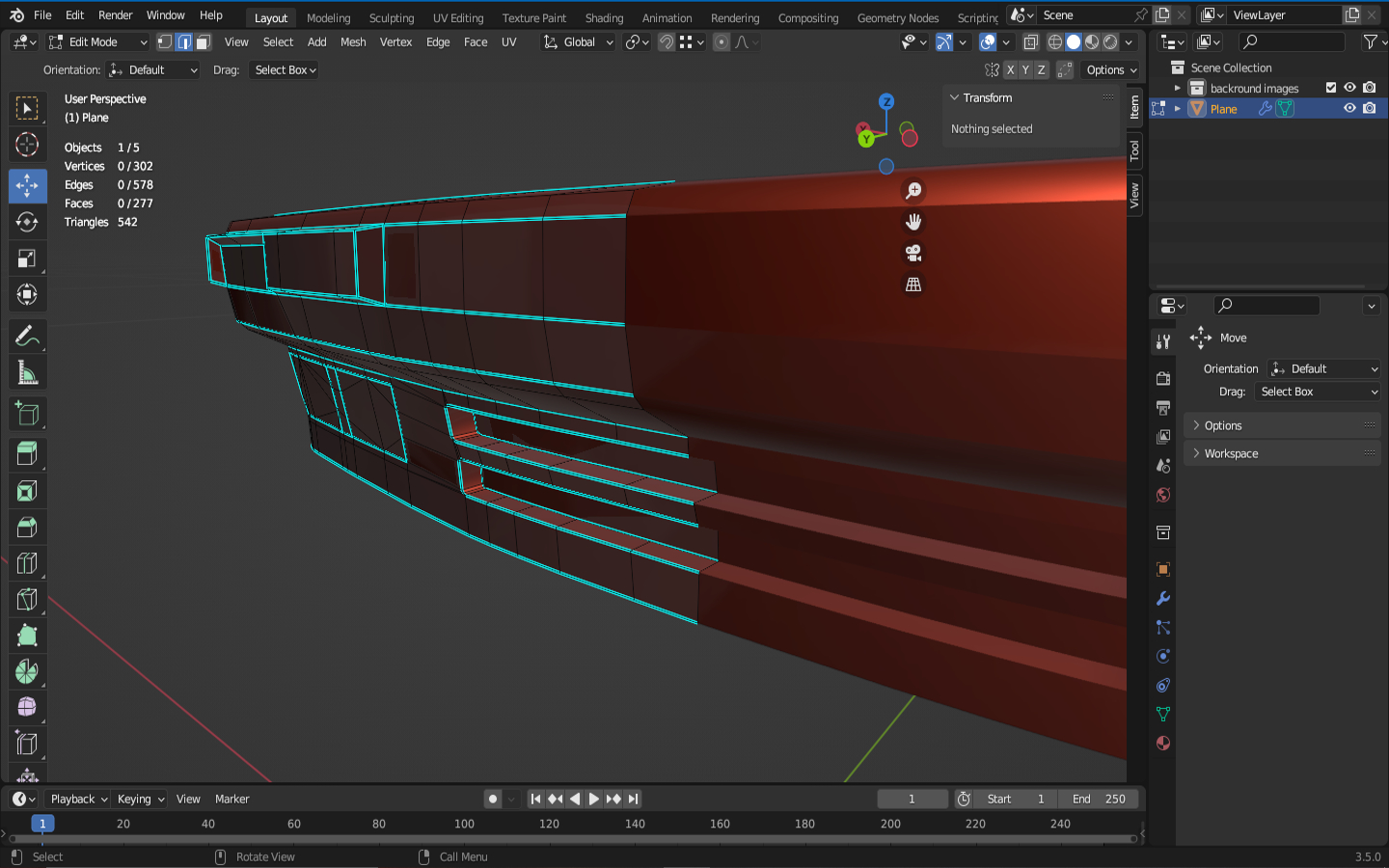The image size is (1389, 868).
Task: Enable vertex select mode
Action: point(165,42)
